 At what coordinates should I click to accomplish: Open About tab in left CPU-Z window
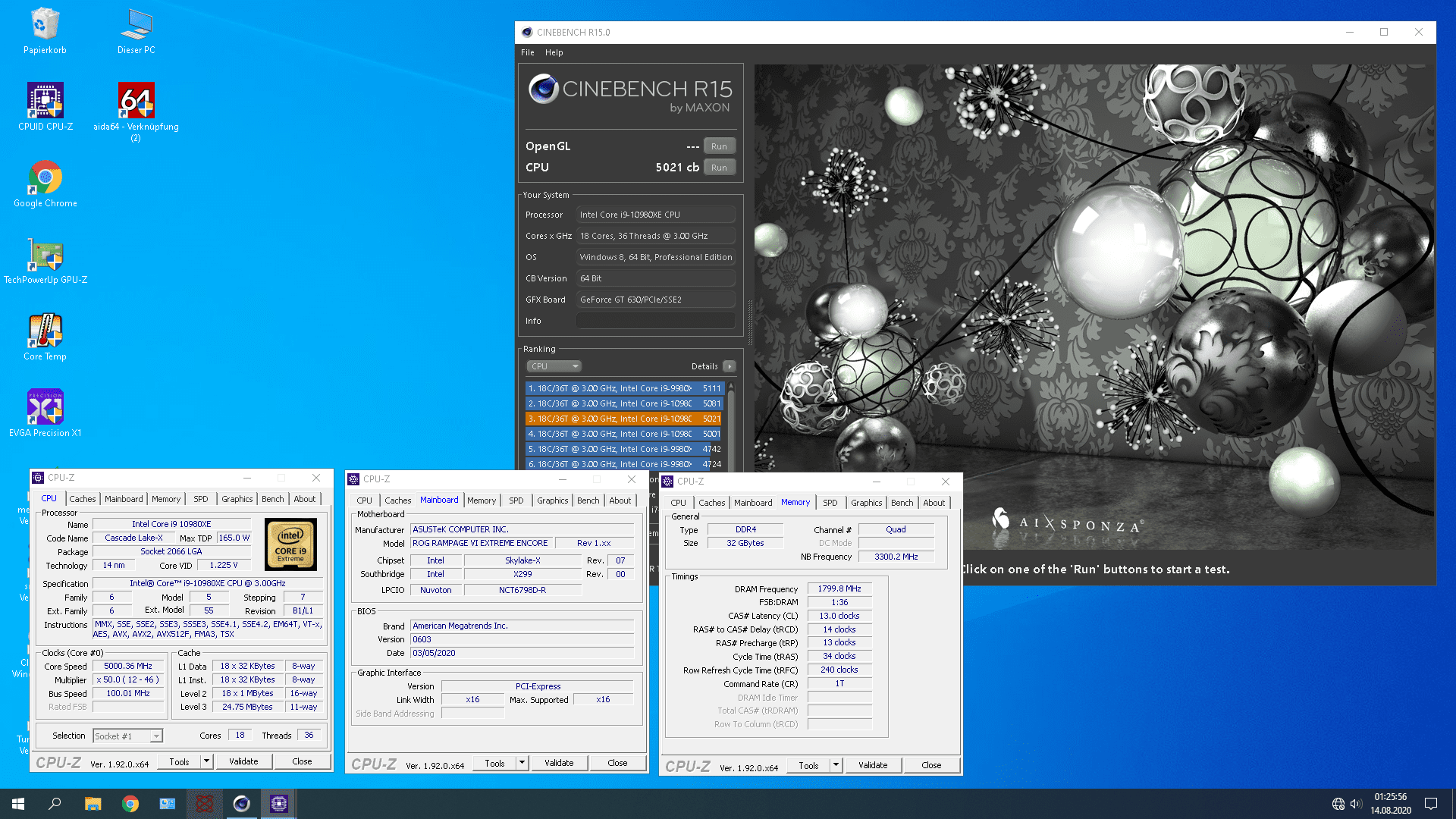tap(305, 499)
